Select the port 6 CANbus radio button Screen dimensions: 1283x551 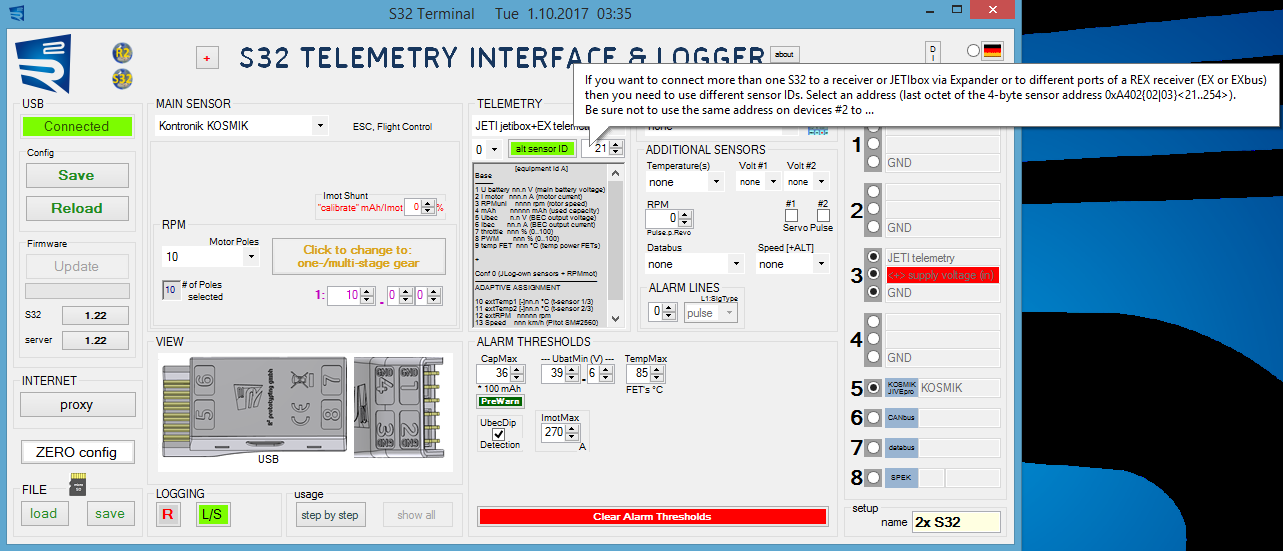tap(873, 418)
